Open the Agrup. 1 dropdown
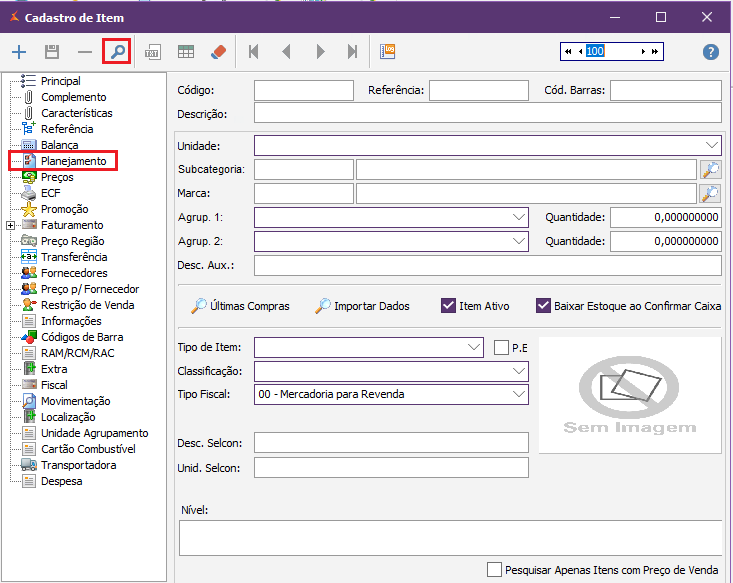The height and width of the screenshot is (583, 733). click(x=518, y=217)
